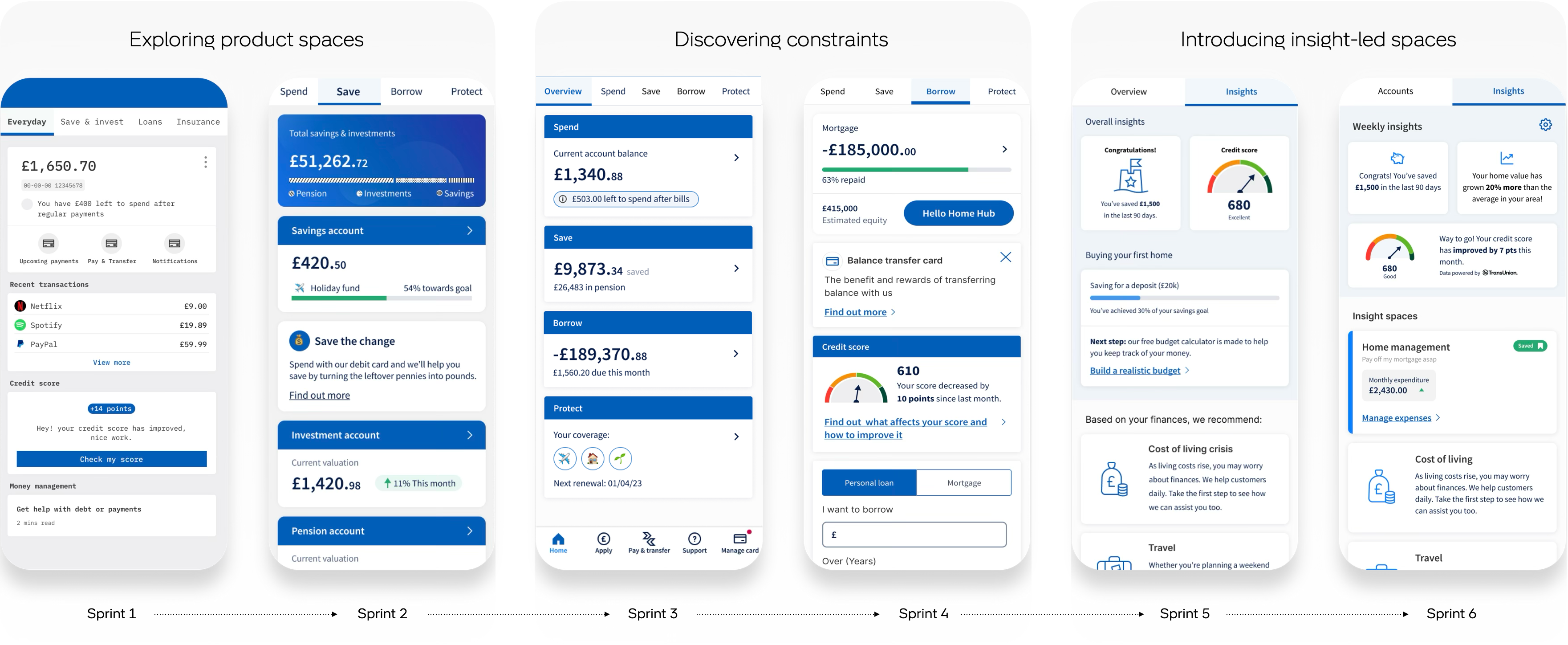
Task: Open Notifications icon in the everyday account card
Action: pos(175,244)
